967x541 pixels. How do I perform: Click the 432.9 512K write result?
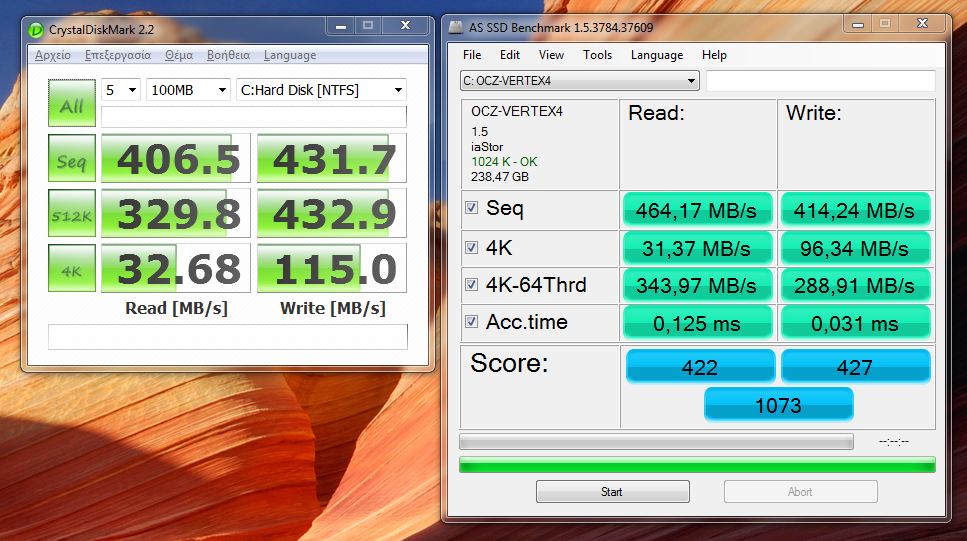coord(332,213)
